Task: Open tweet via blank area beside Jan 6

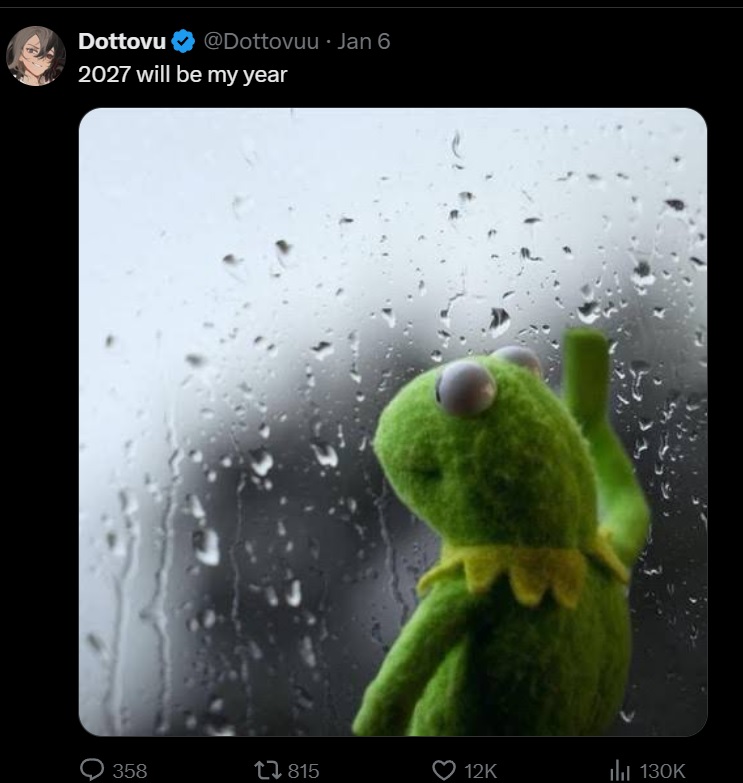Action: coord(549,41)
